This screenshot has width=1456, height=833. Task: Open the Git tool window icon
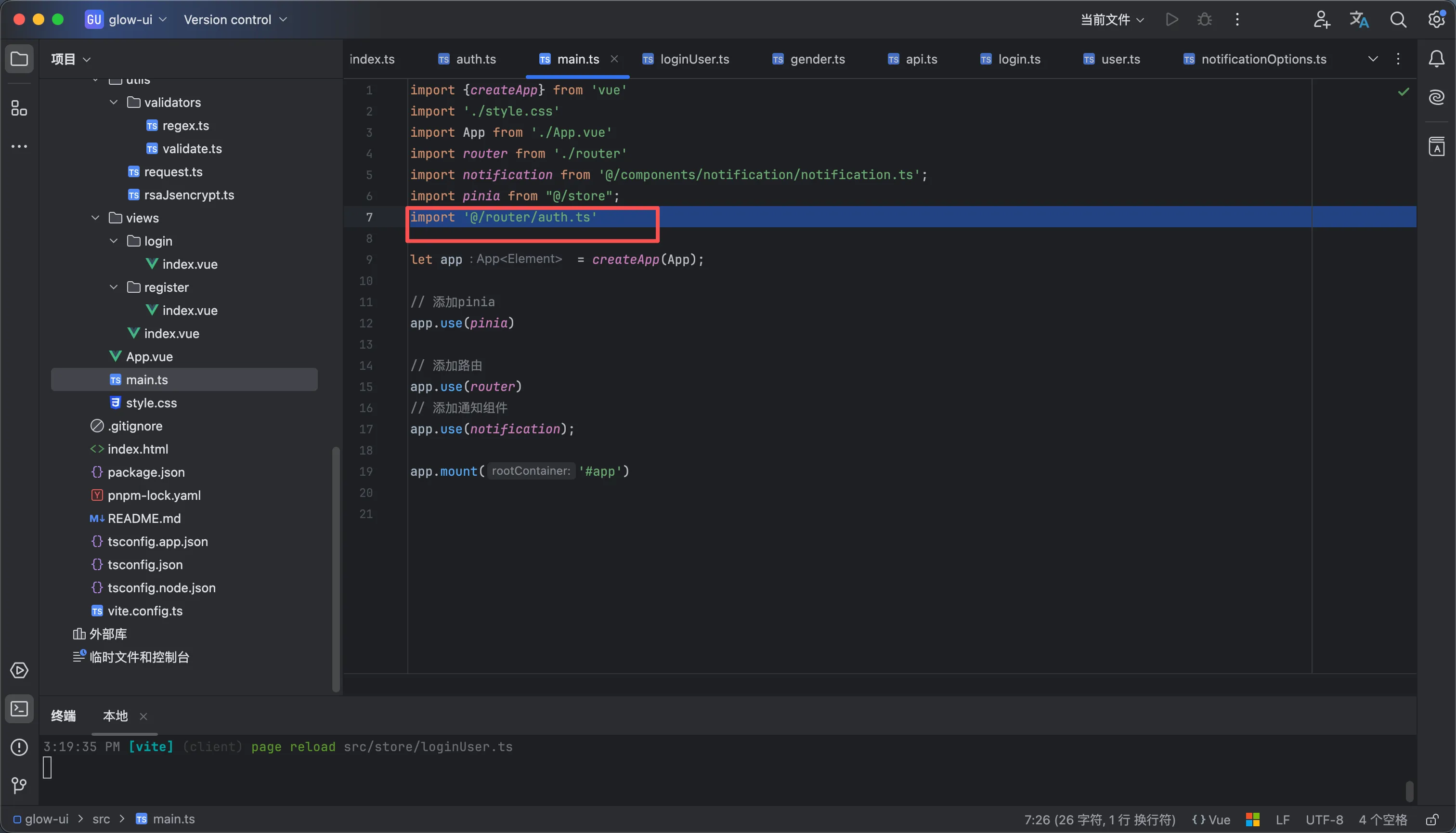click(x=19, y=785)
